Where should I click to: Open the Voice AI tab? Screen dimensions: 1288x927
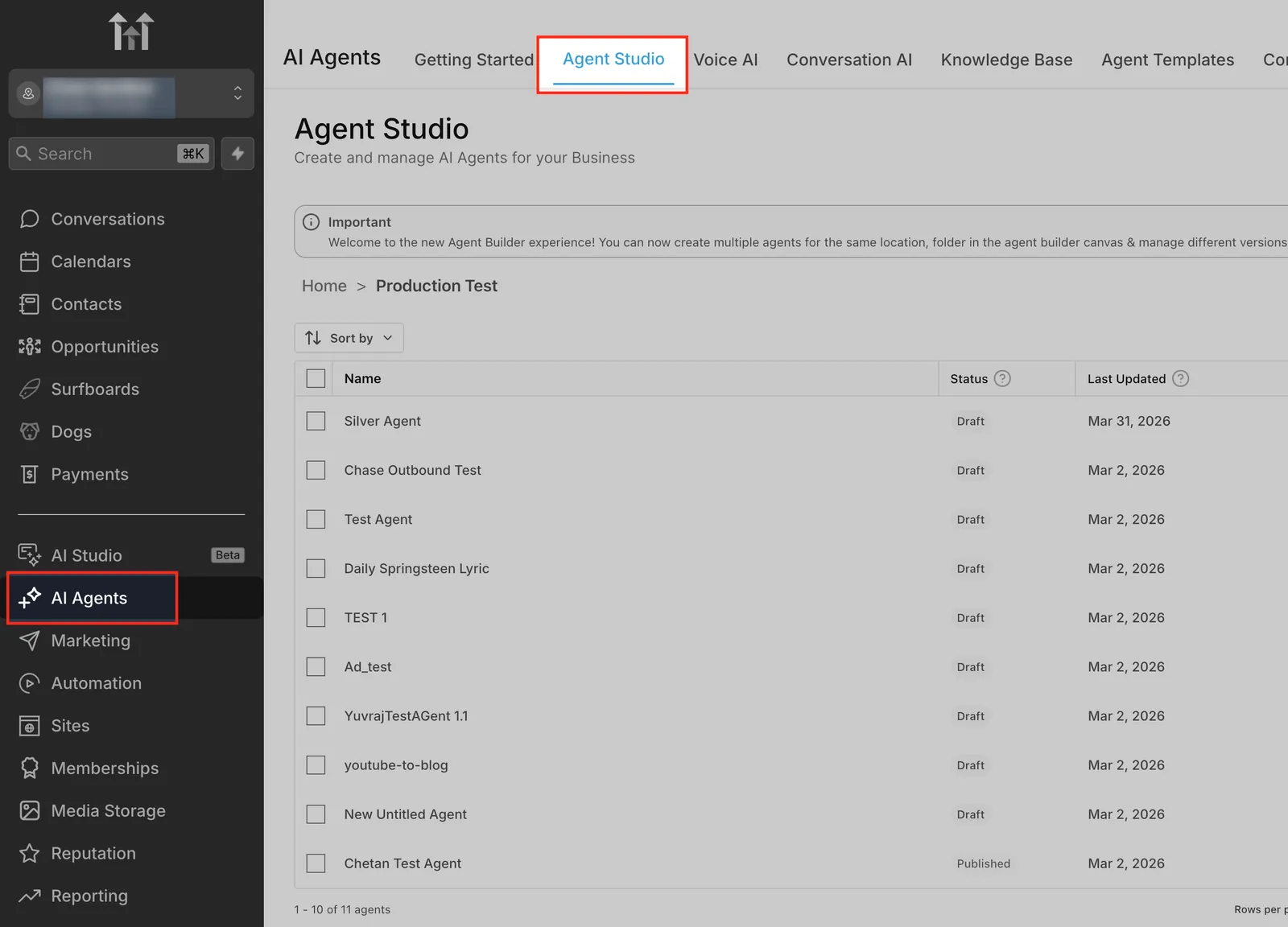point(725,60)
